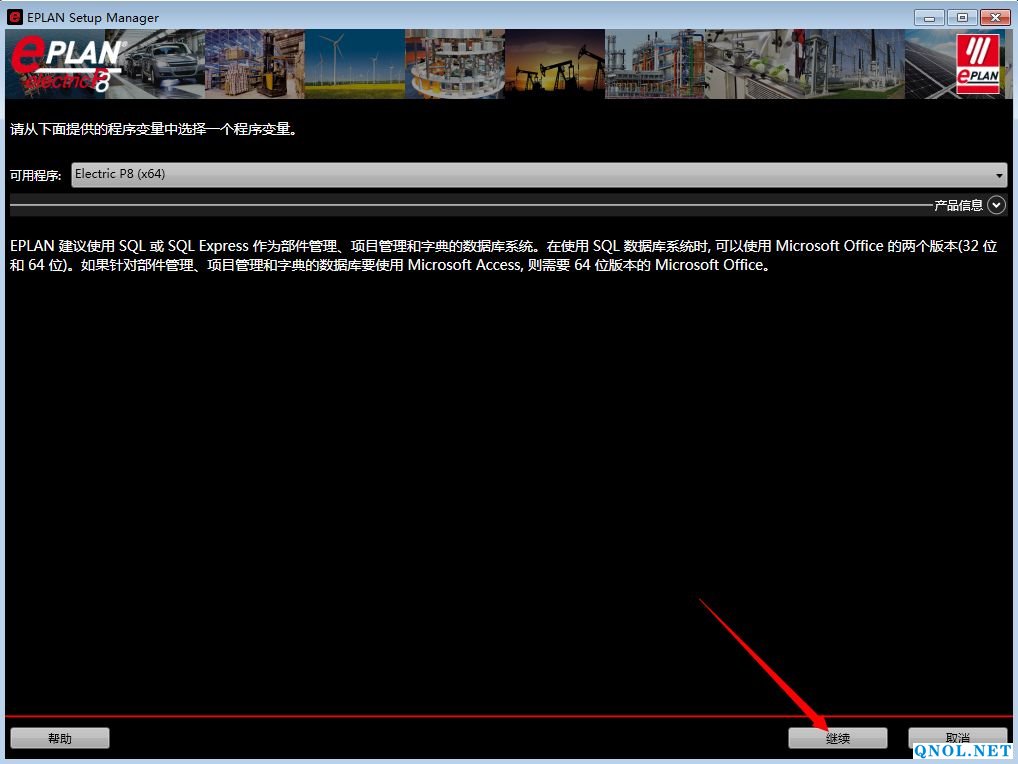Viewport: 1018px width, 764px height.
Task: Close the Setup Manager with the red X
Action: point(995,17)
